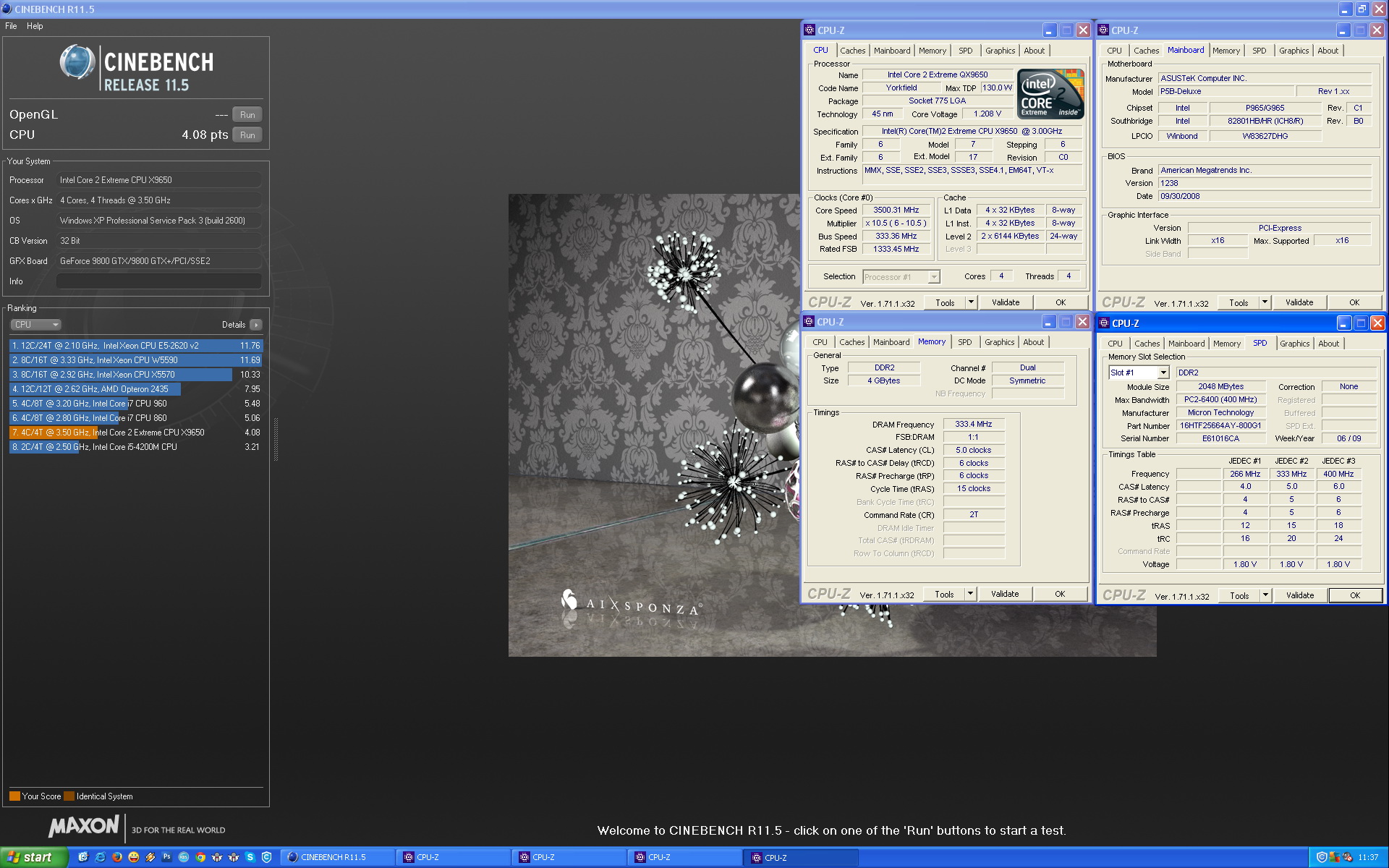Click the Your Score orange legend swatch
This screenshot has width=1389, height=868.
[x=14, y=796]
